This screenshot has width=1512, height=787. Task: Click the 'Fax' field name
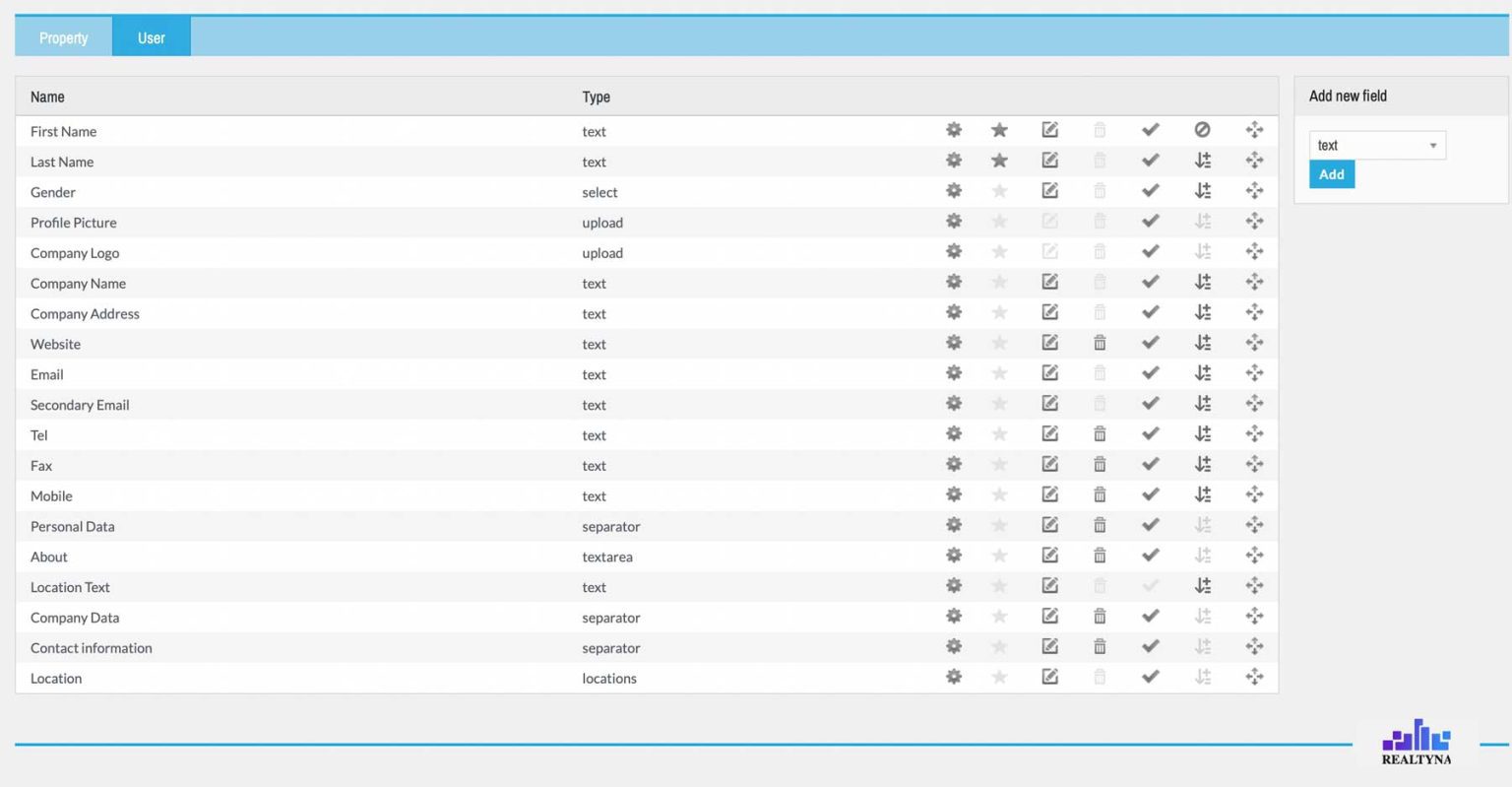click(41, 465)
